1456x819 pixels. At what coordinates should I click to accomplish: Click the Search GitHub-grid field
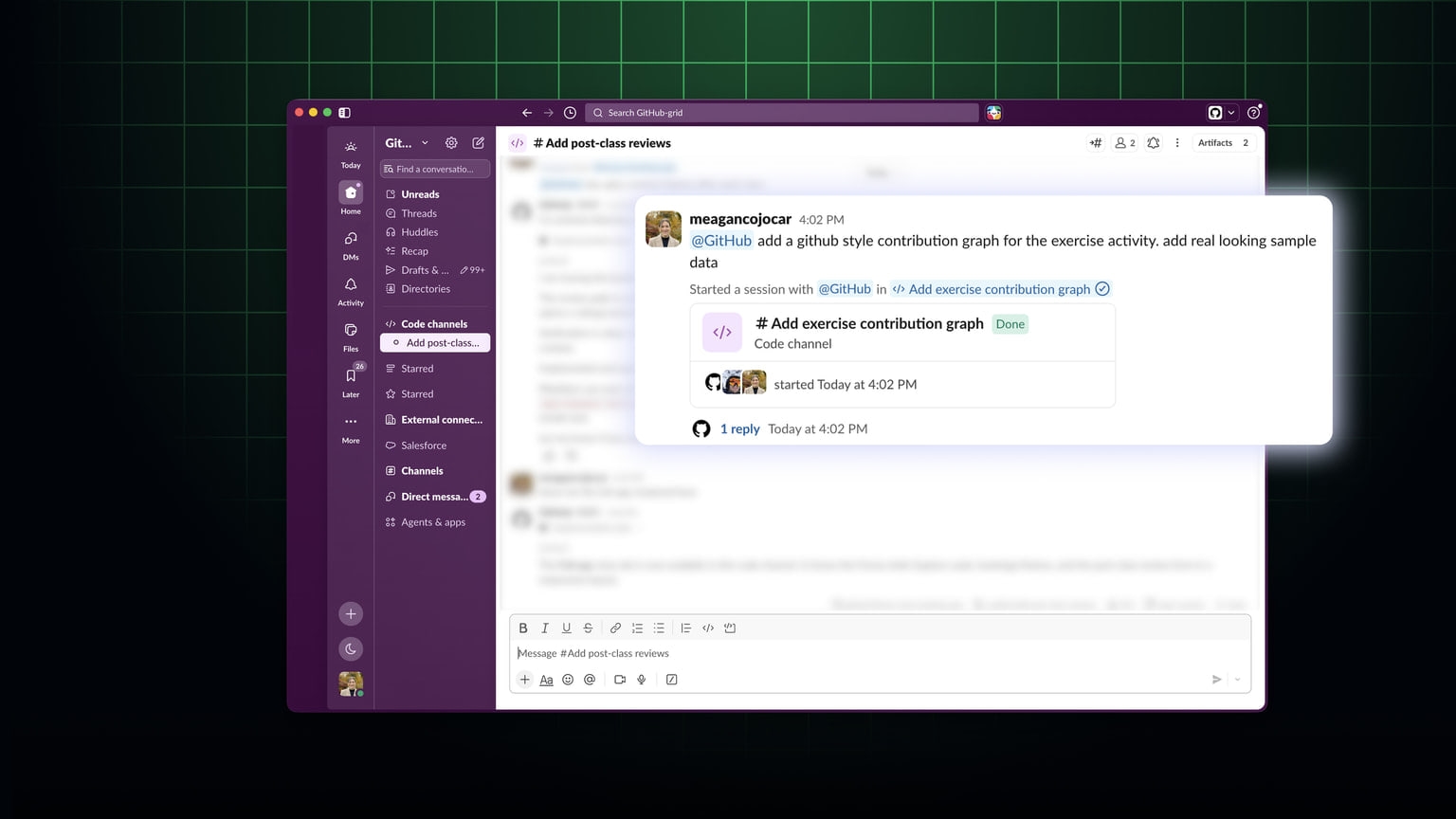point(782,113)
